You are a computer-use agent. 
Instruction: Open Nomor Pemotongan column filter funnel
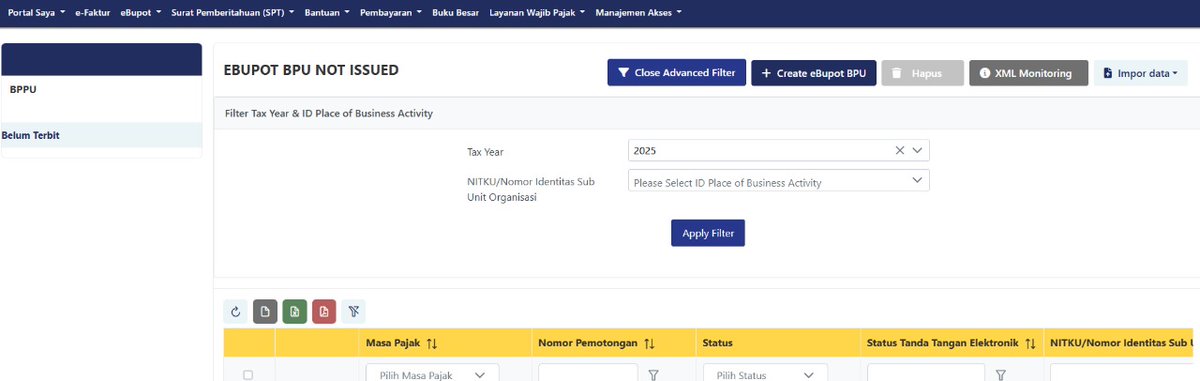point(654,375)
